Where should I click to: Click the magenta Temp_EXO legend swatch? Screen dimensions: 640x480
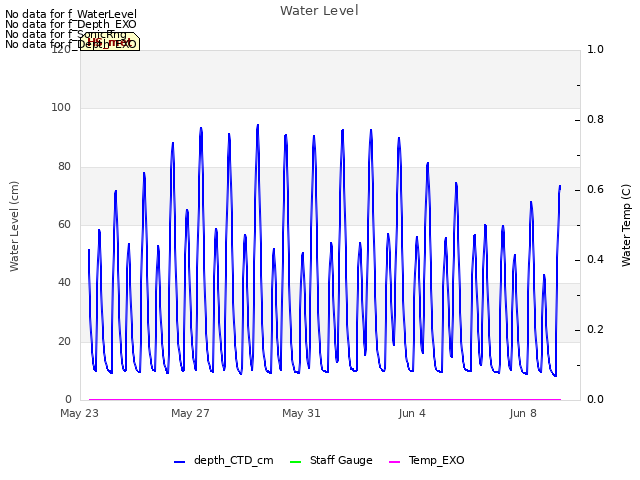[394, 462]
